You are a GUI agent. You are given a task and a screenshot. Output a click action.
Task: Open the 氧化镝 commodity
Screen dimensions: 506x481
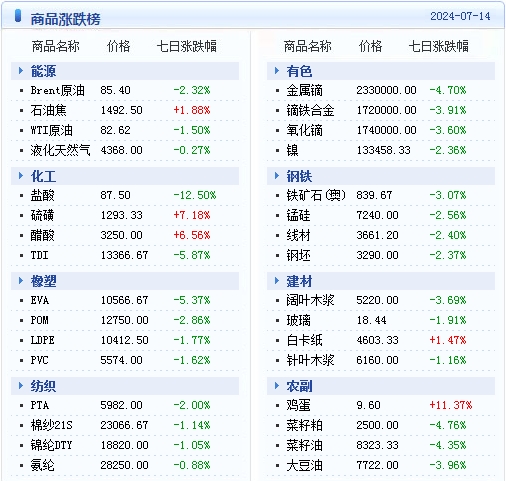(x=304, y=130)
